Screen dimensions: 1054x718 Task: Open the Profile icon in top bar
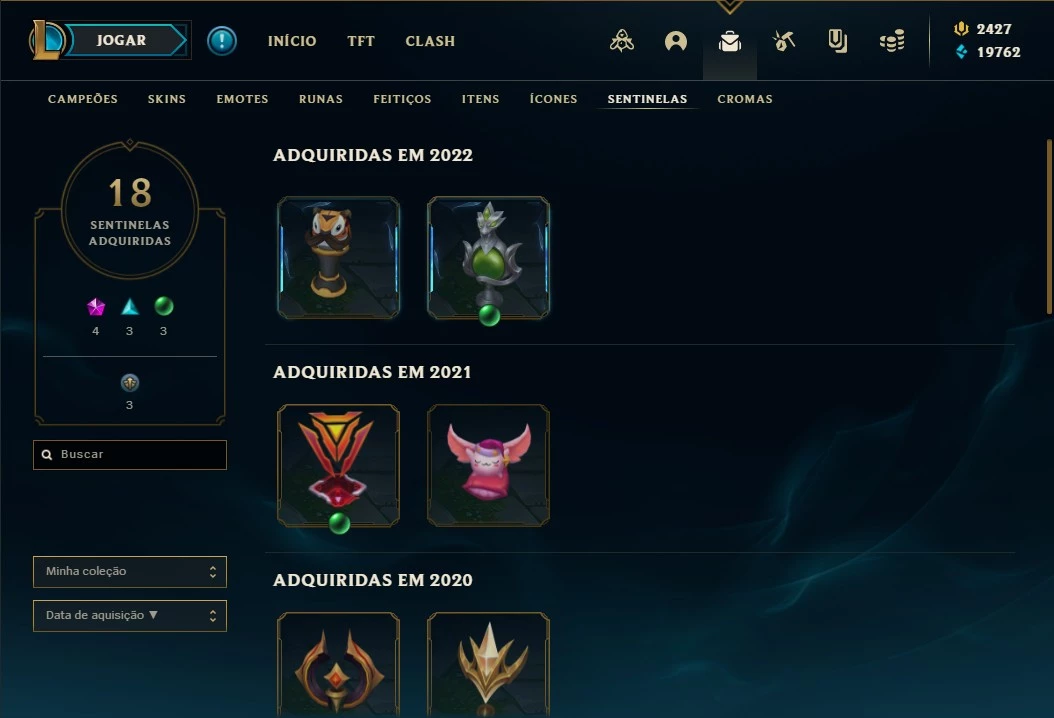tap(676, 41)
